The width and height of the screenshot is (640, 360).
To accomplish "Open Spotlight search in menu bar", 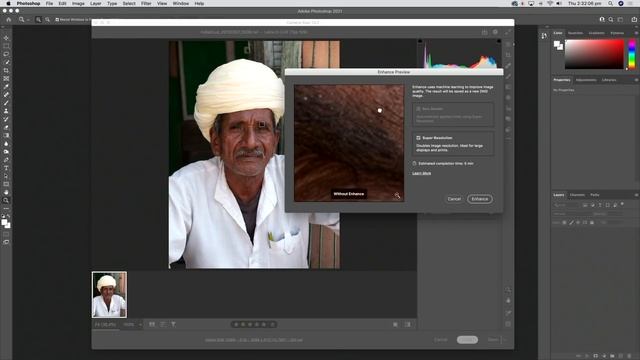I will tap(610, 3).
